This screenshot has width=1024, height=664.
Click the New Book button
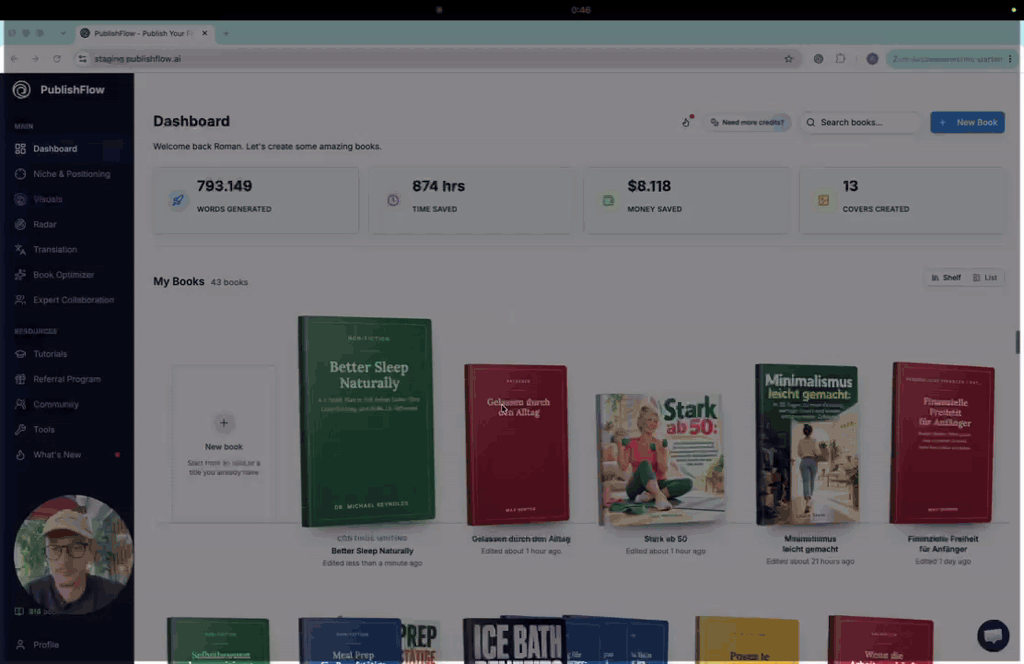967,122
